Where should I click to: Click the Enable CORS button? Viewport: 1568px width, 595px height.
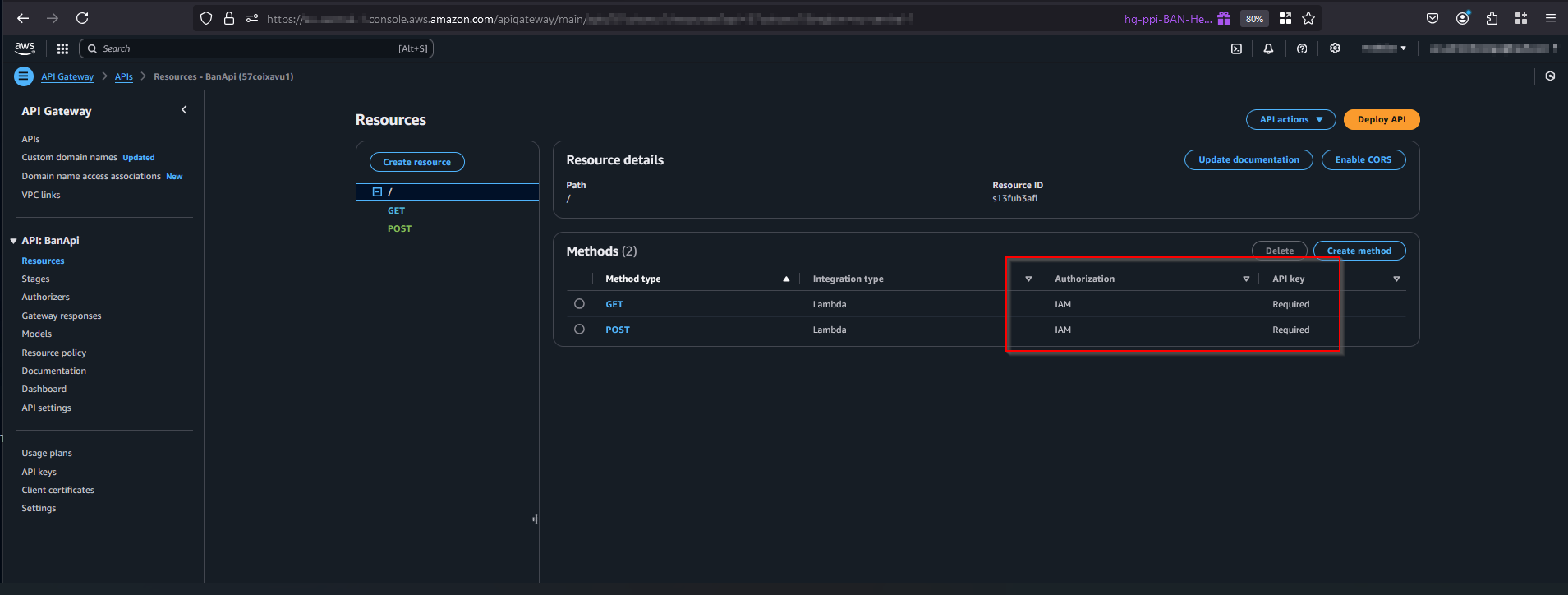point(1363,159)
